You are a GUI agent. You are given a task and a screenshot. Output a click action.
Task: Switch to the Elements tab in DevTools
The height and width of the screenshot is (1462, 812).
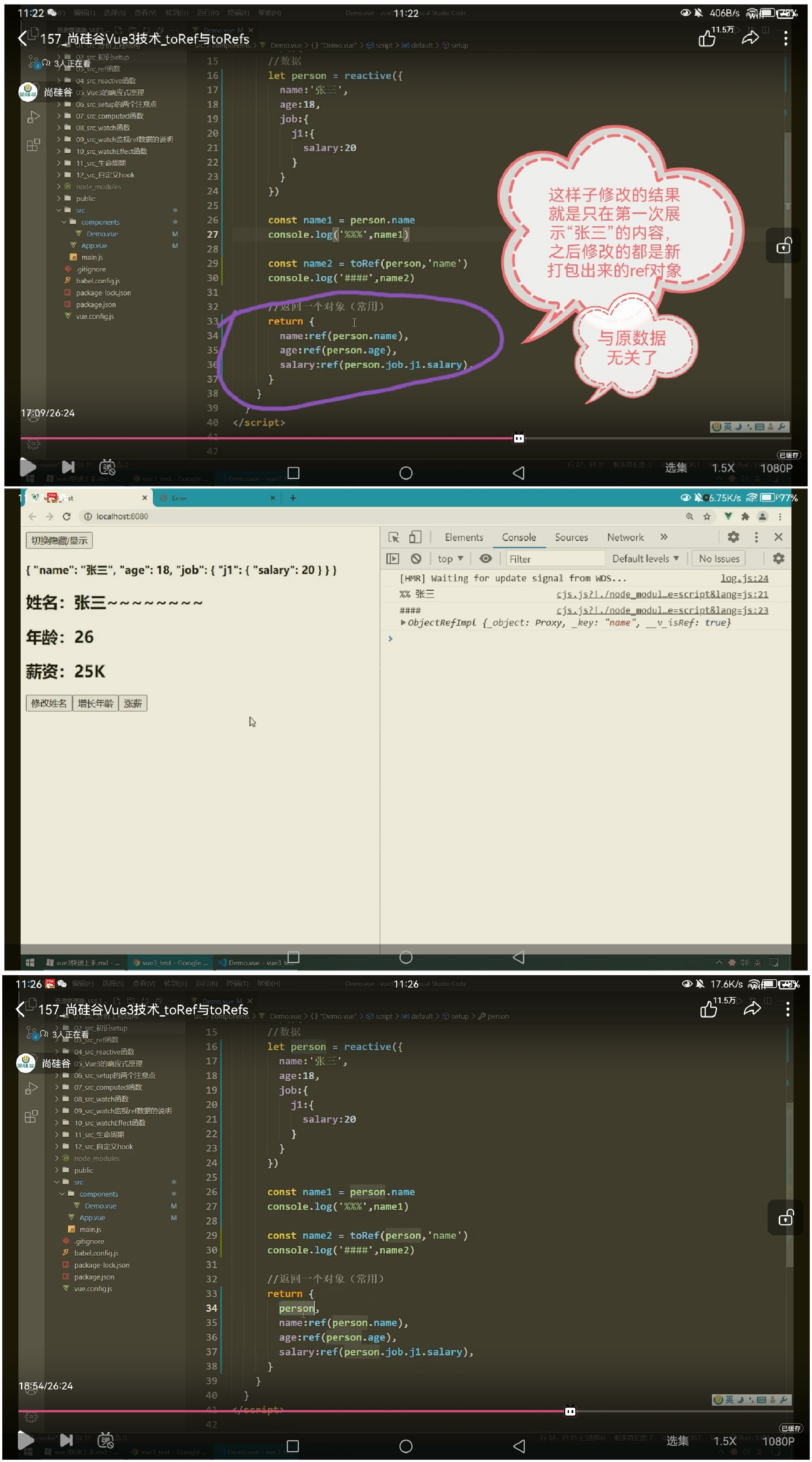pos(464,538)
